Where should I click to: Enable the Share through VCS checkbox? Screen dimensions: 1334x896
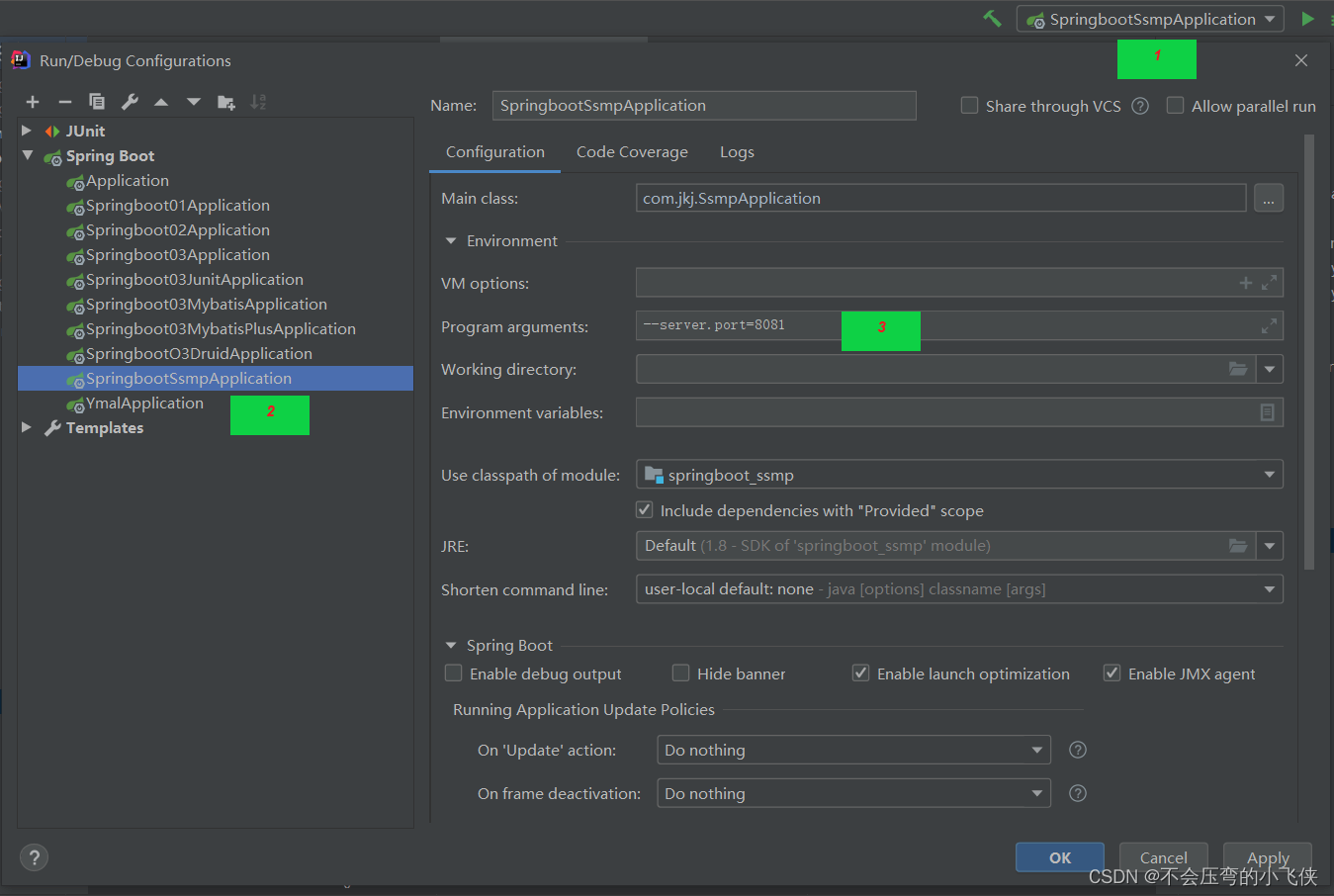pyautogui.click(x=970, y=106)
